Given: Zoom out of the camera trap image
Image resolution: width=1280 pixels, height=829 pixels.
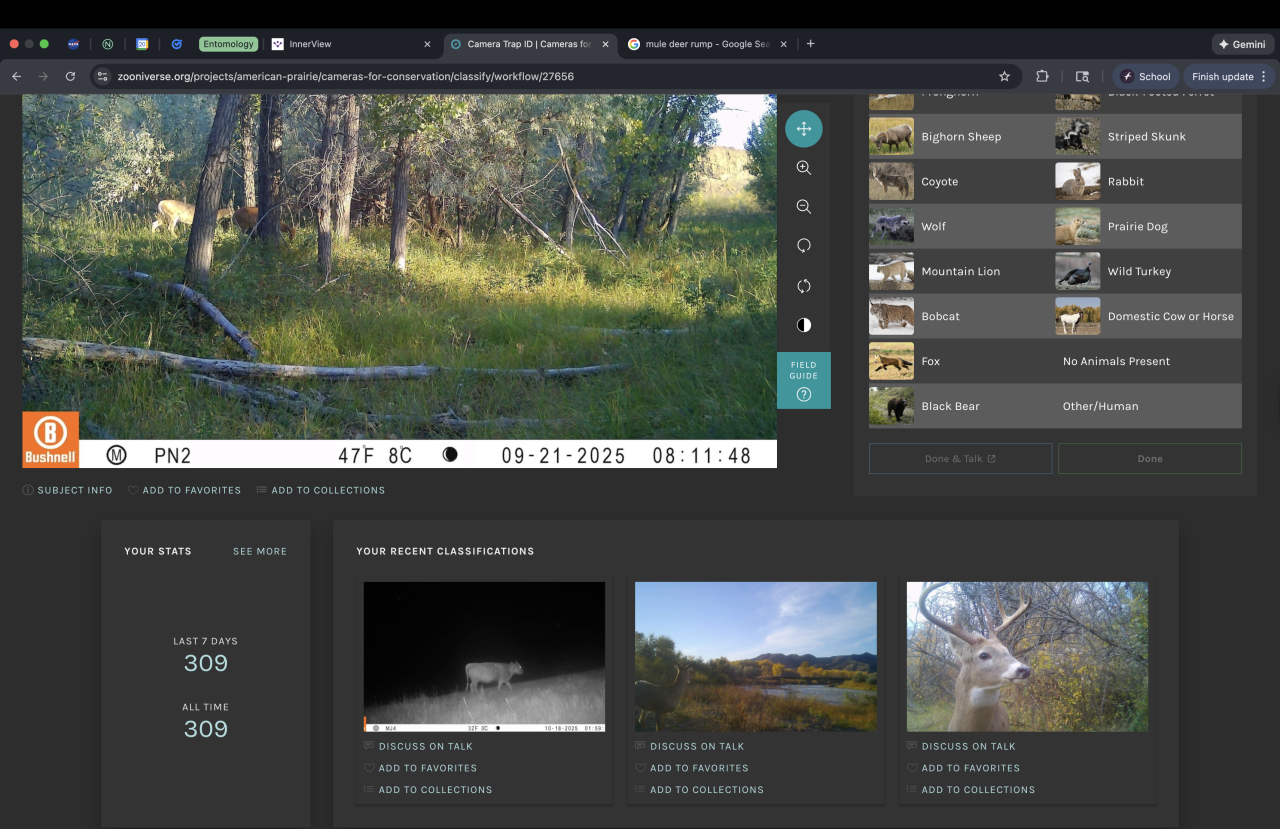Looking at the screenshot, I should click(803, 207).
